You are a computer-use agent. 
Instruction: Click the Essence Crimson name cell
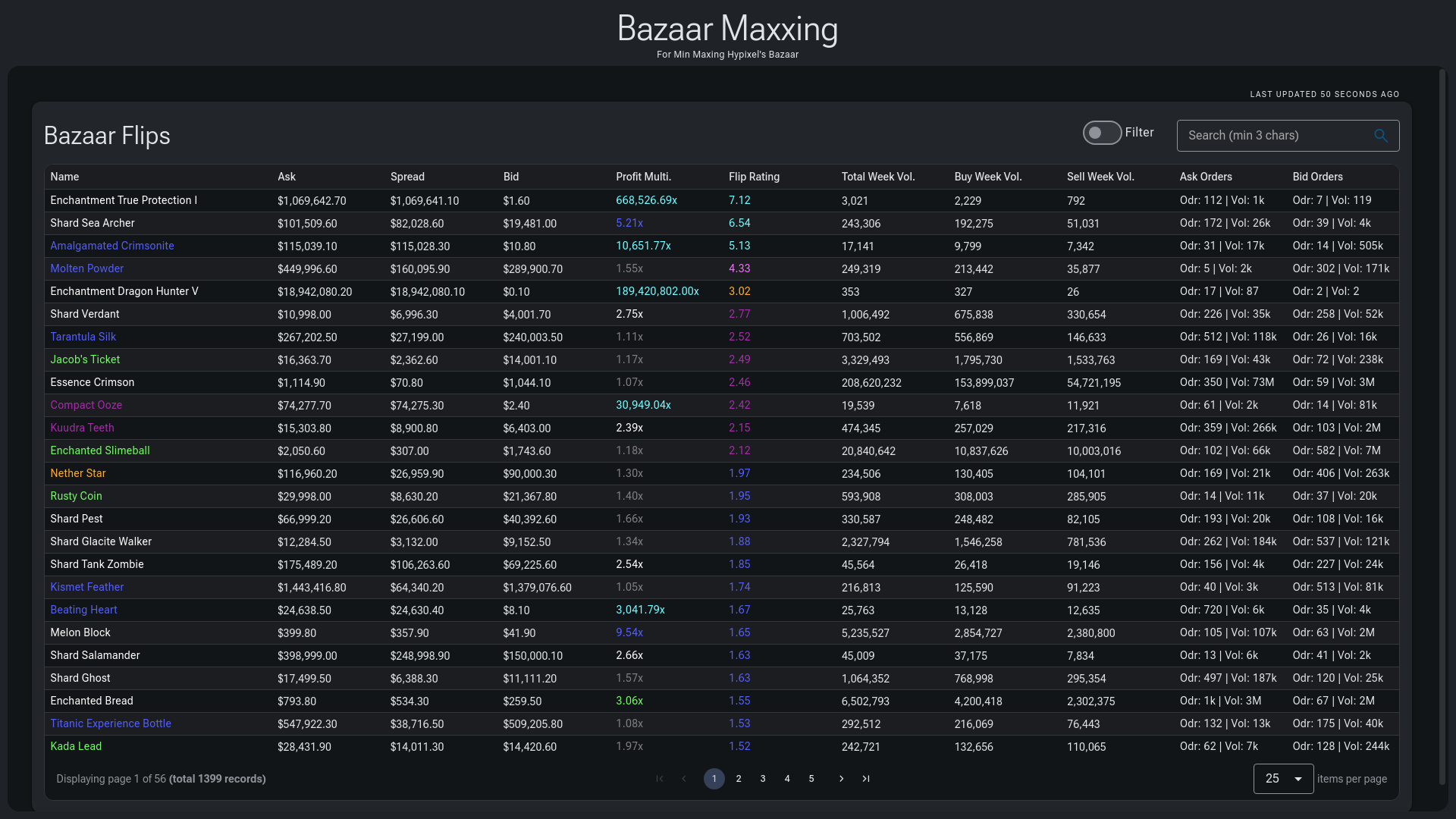tap(92, 382)
